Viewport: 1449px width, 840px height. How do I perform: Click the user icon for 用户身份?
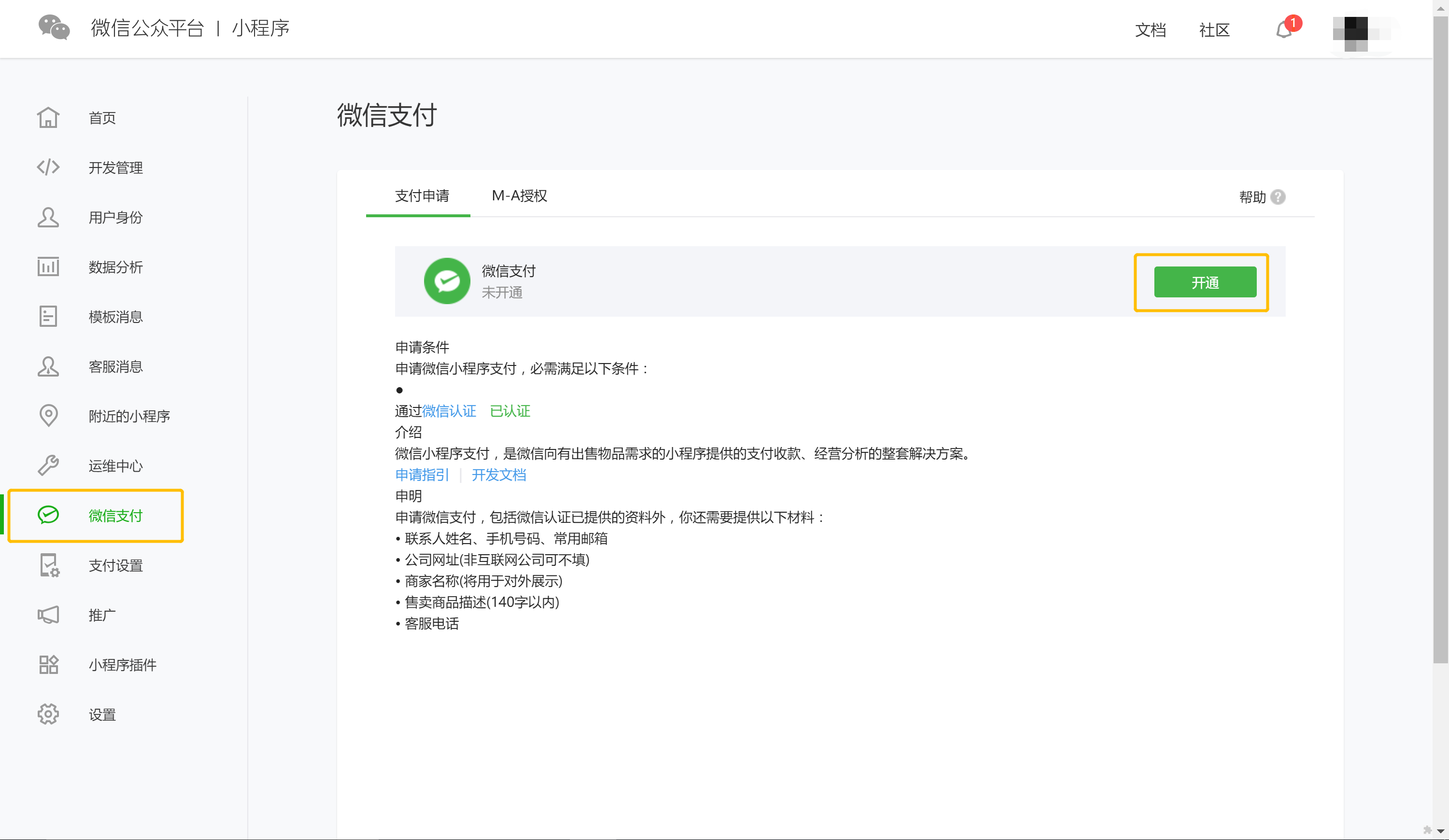pos(48,217)
